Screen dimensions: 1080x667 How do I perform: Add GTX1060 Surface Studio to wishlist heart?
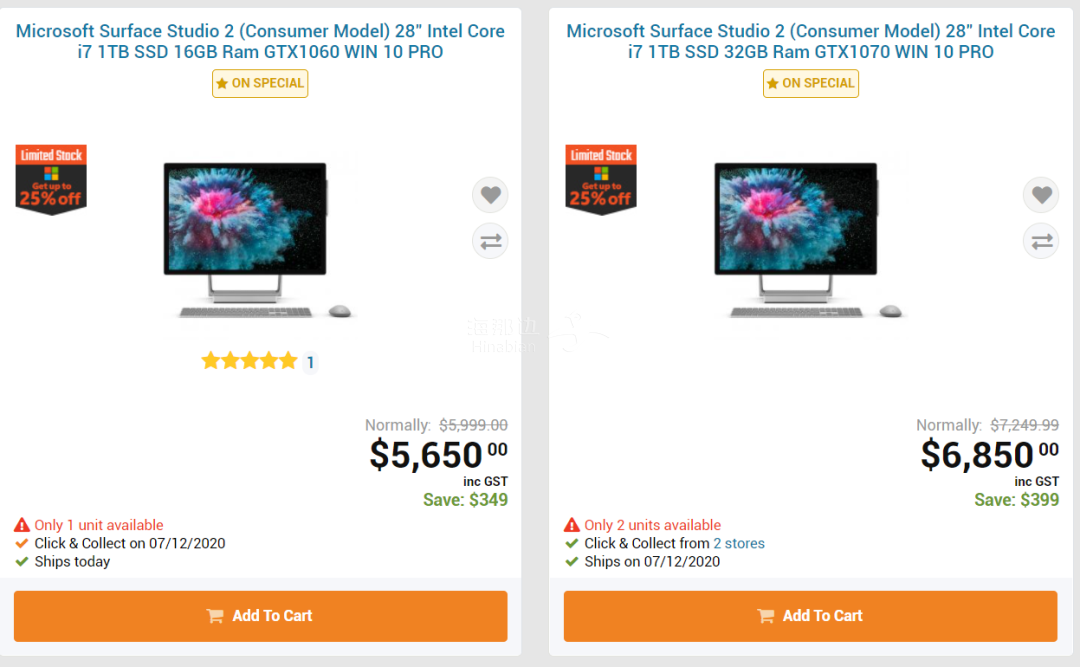[490, 195]
